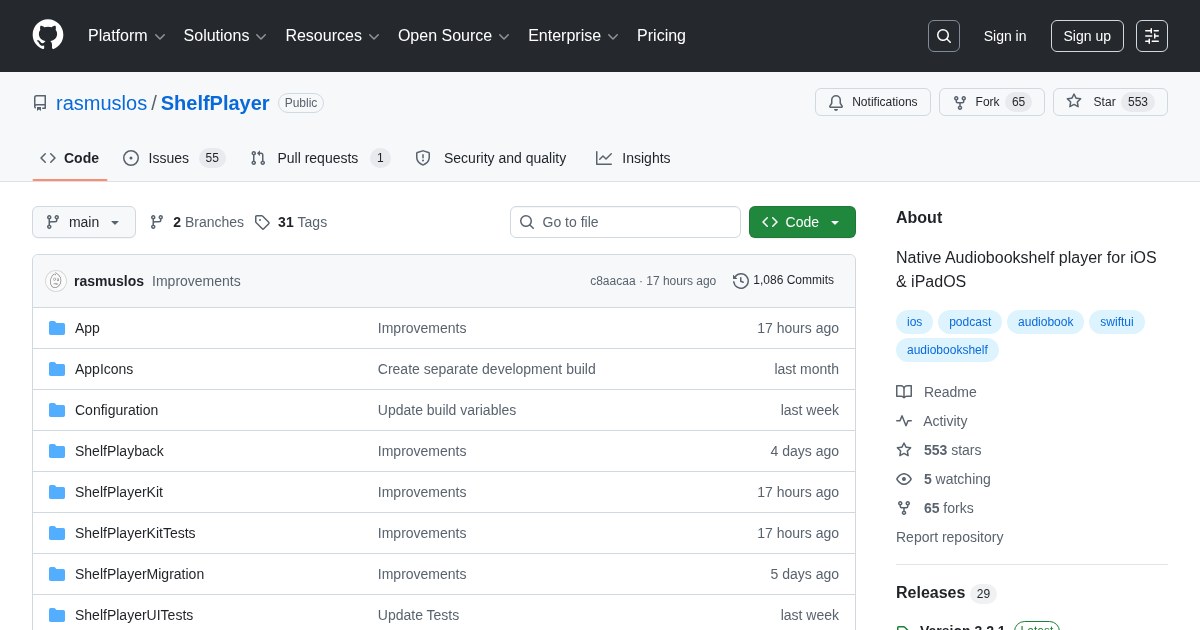Image resolution: width=1200 pixels, height=630 pixels.
Task: Open the Insights tab
Action: 633,158
